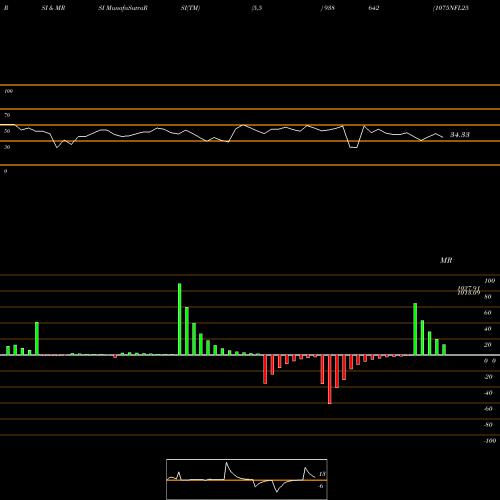500x500 pixels.
Task: Click the '(1075NFL25' symbol text in header
Action: 451,8
